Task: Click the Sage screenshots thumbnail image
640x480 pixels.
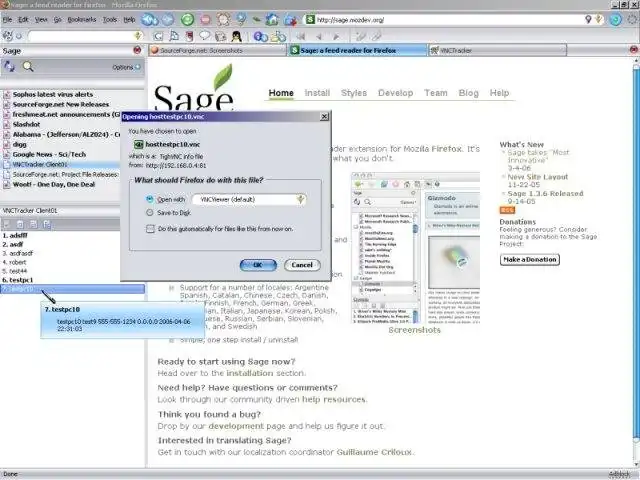Action: coord(416,248)
